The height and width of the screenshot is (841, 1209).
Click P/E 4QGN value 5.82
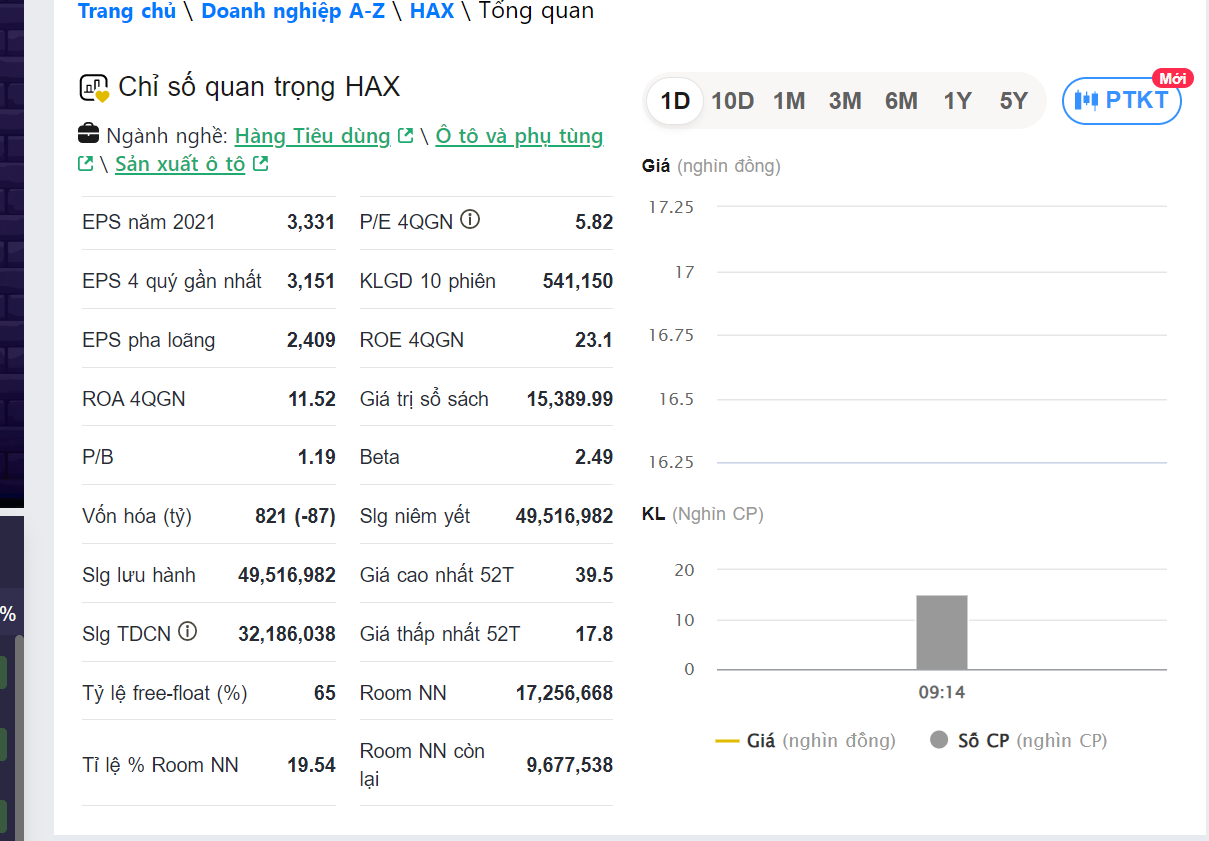coord(594,222)
